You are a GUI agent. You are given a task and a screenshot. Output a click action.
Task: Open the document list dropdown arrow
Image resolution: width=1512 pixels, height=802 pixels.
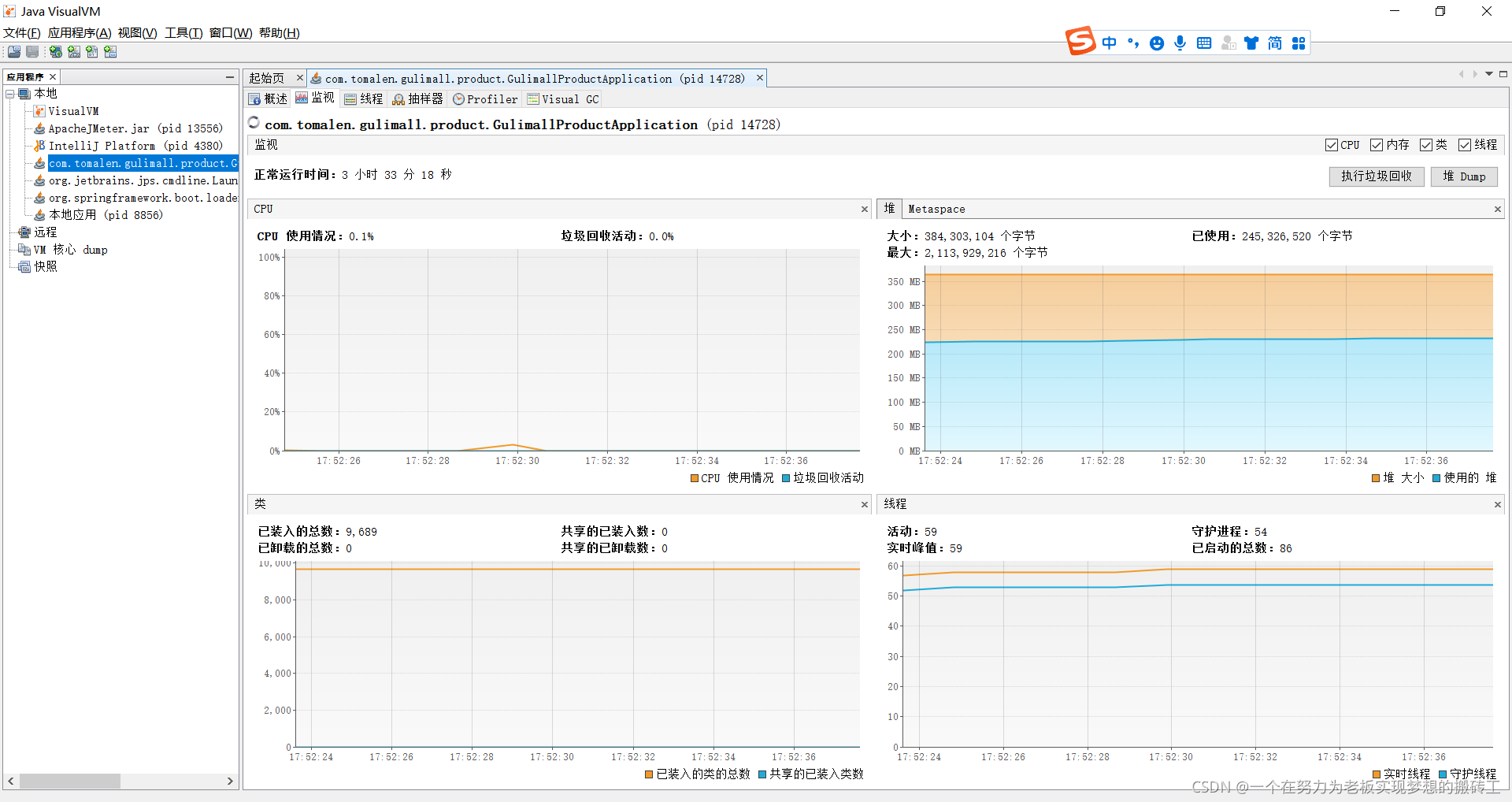(1489, 74)
